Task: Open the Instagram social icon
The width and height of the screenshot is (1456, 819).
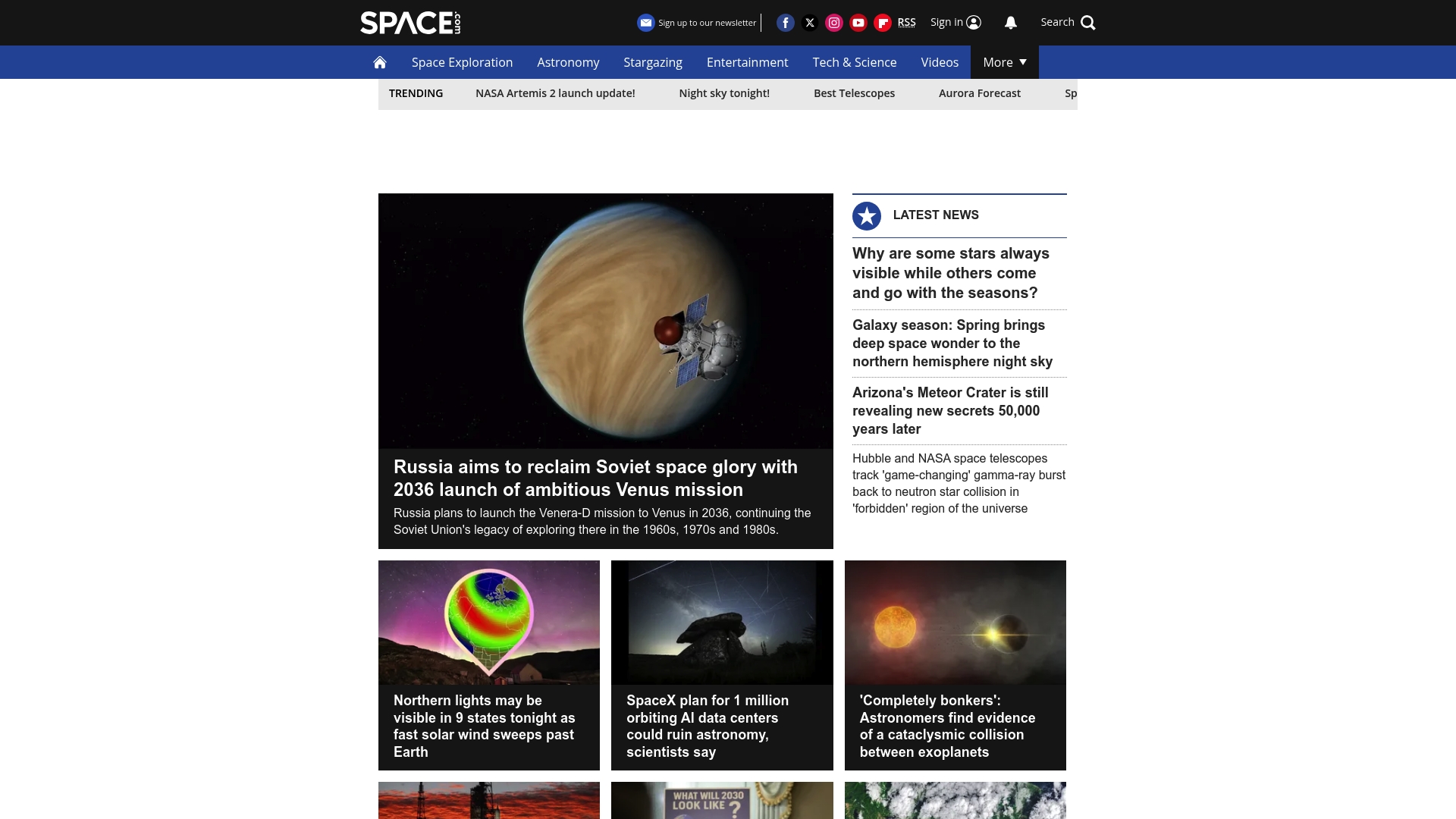Action: (834, 23)
